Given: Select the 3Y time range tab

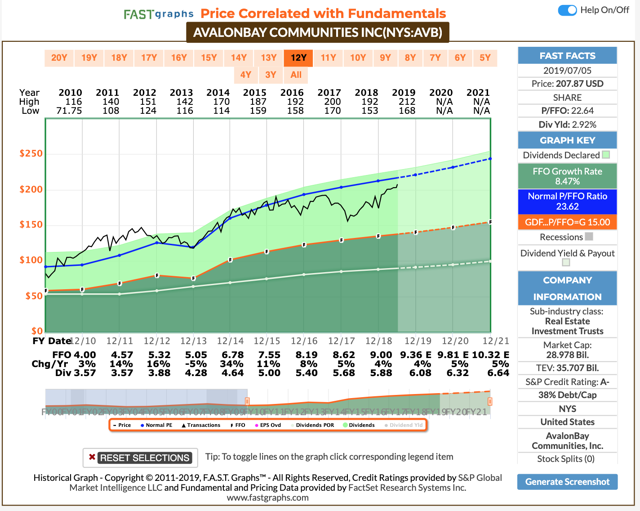Looking at the screenshot, I should point(271,75).
